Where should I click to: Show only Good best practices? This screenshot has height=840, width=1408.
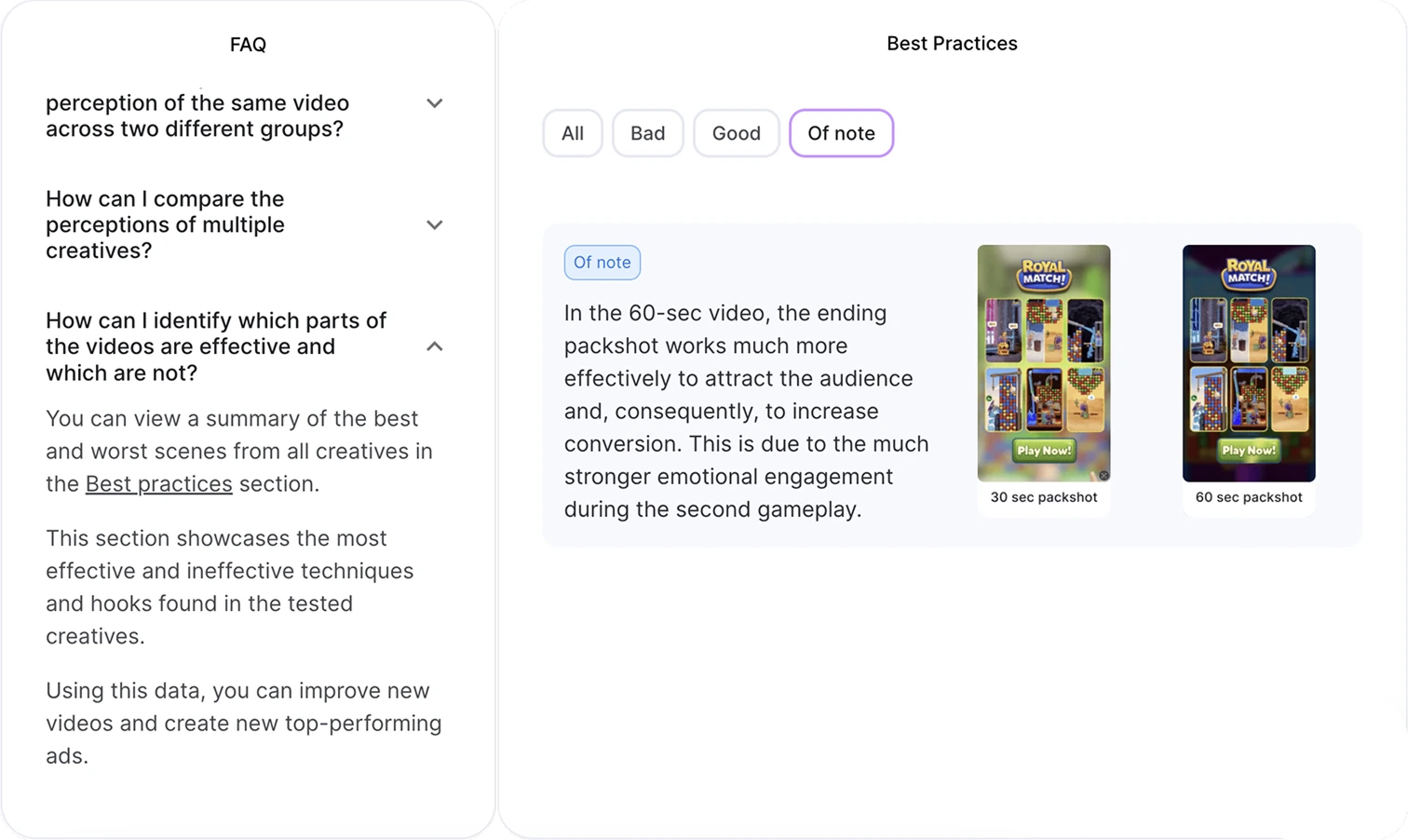coord(736,133)
